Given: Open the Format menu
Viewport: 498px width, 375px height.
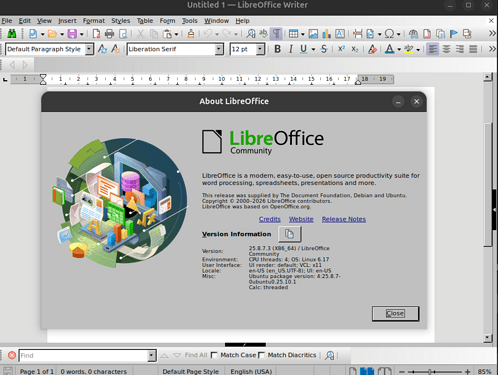Looking at the screenshot, I should coord(94,21).
